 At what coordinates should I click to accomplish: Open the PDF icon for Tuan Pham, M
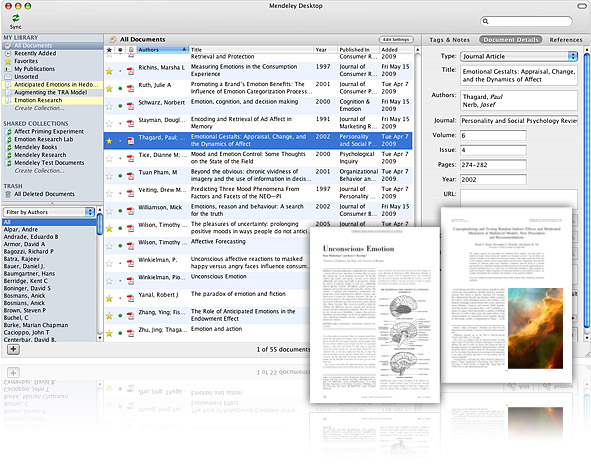tap(130, 176)
